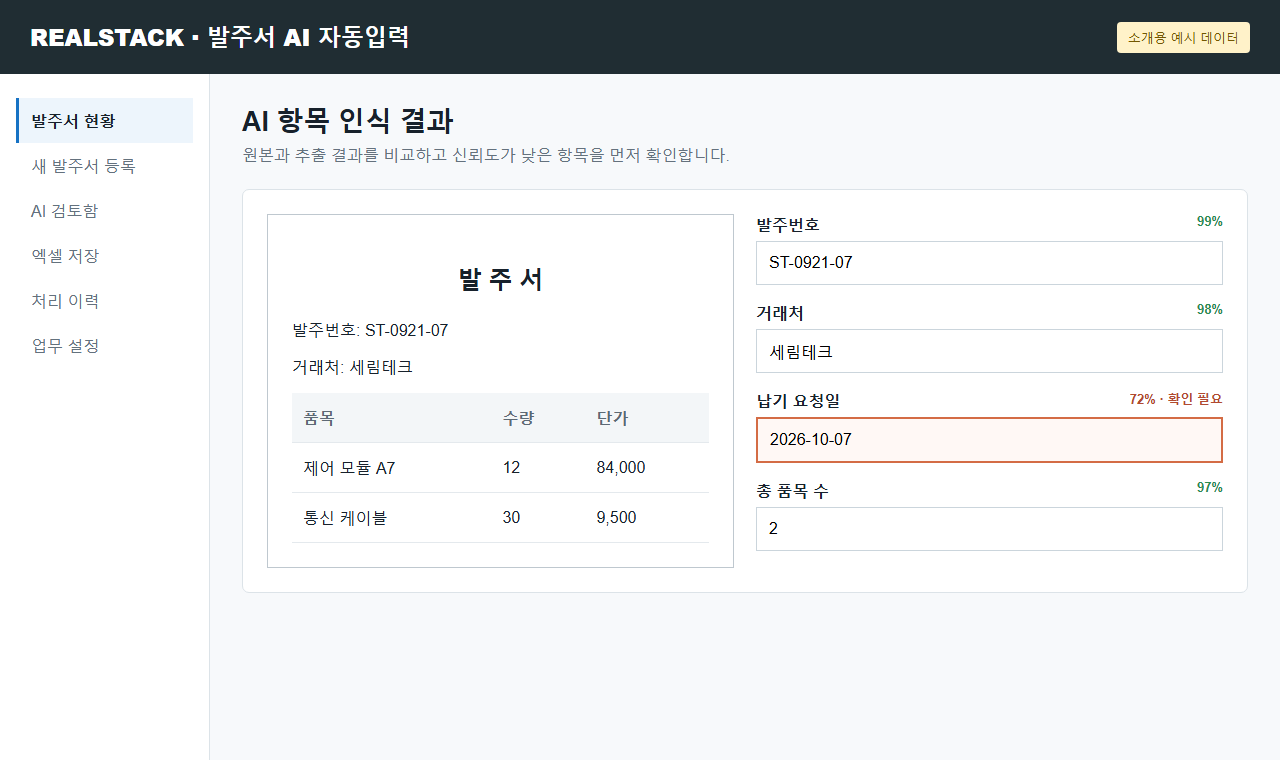This screenshot has height=760, width=1280.
Task: Click the REALSTACK 발주서 AI 자동입력 title
Action: [220, 37]
